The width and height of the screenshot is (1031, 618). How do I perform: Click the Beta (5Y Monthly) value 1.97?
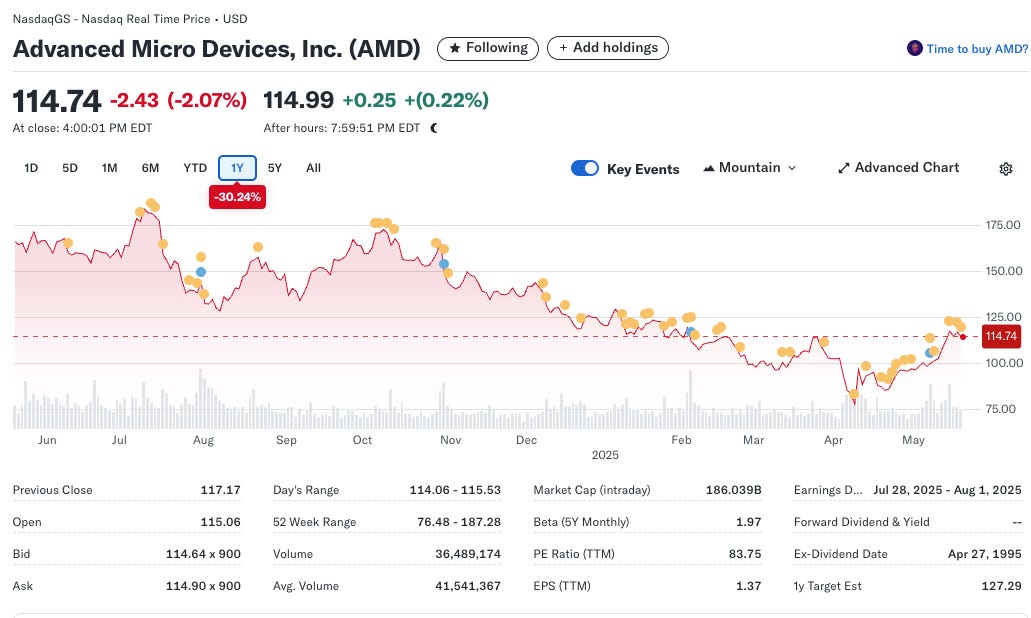click(x=748, y=522)
